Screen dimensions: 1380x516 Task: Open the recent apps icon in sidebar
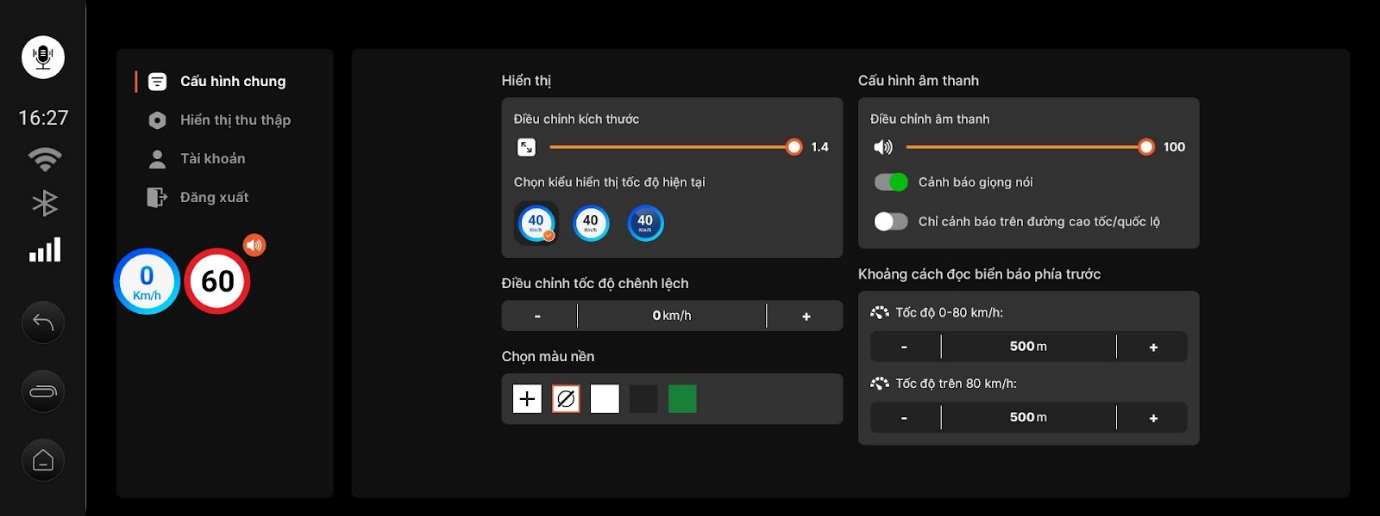pyautogui.click(x=43, y=391)
